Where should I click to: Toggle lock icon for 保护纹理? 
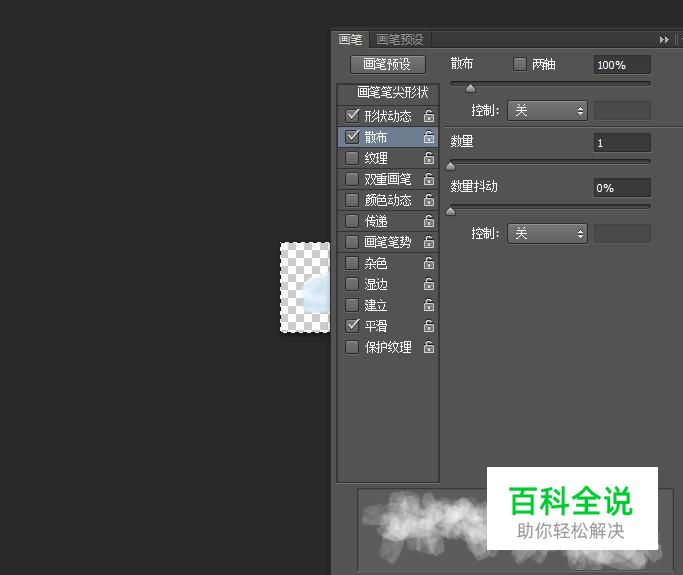pos(429,347)
